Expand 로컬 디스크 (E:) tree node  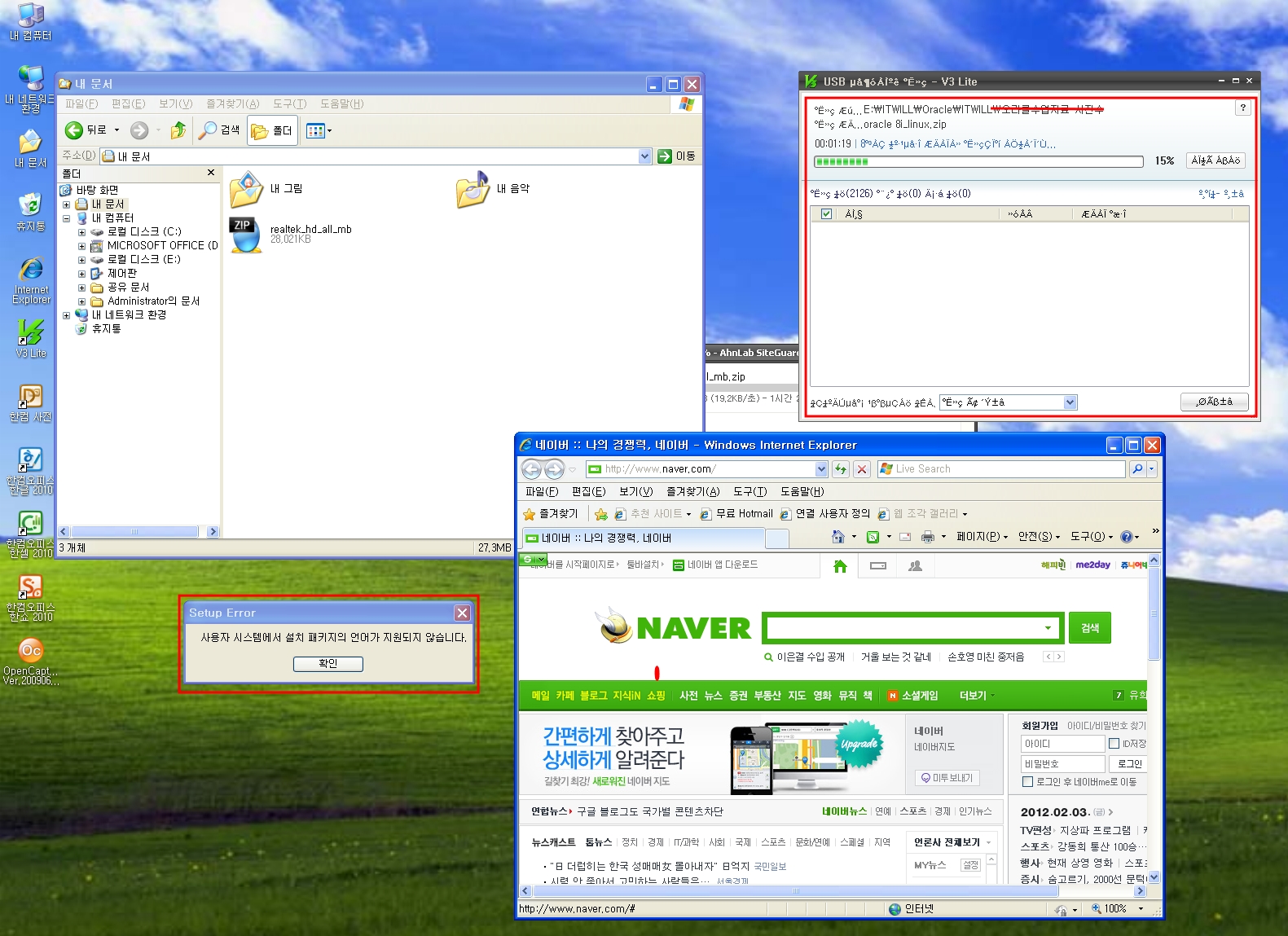81,260
